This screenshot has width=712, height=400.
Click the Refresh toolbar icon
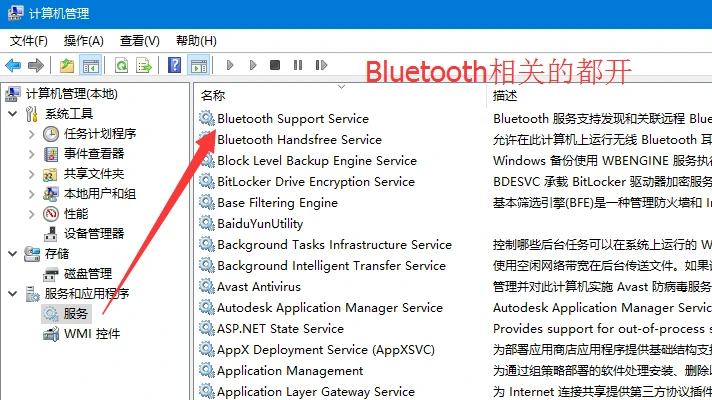[x=121, y=65]
